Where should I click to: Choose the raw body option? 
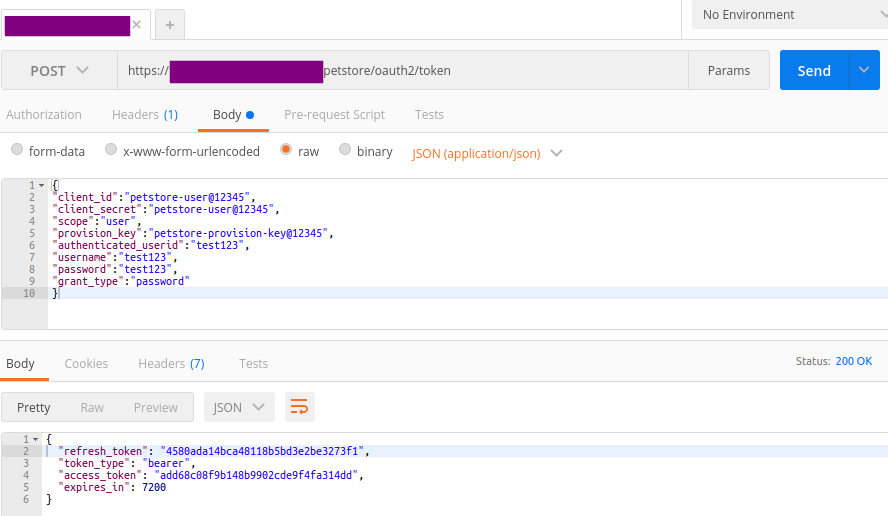pos(286,151)
